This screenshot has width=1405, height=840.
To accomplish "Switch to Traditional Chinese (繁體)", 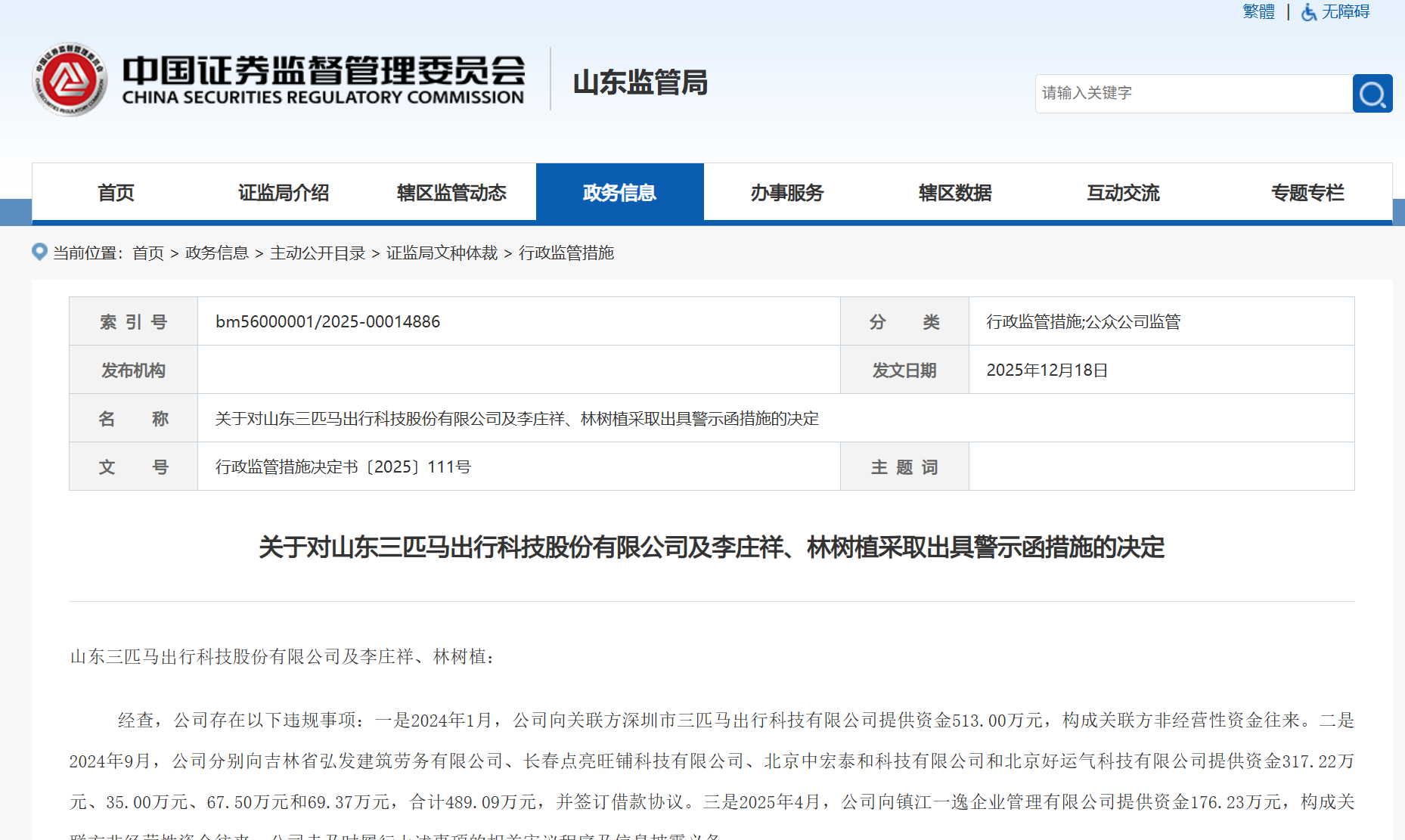I will click(1258, 12).
